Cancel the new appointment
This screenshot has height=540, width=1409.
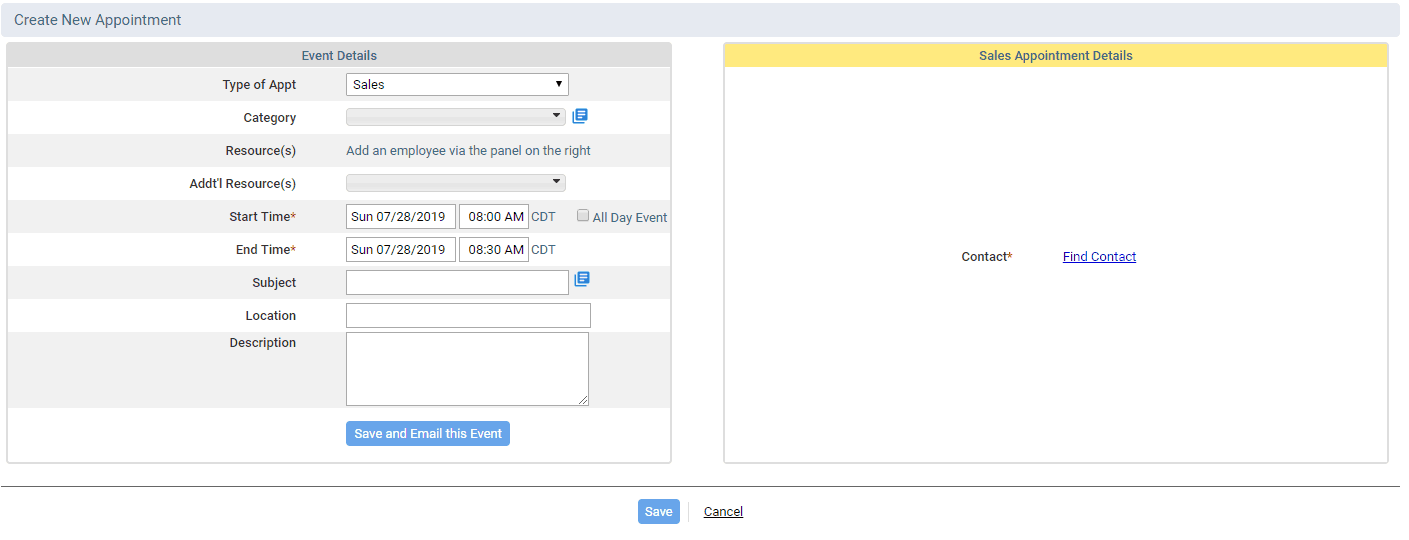pos(723,512)
